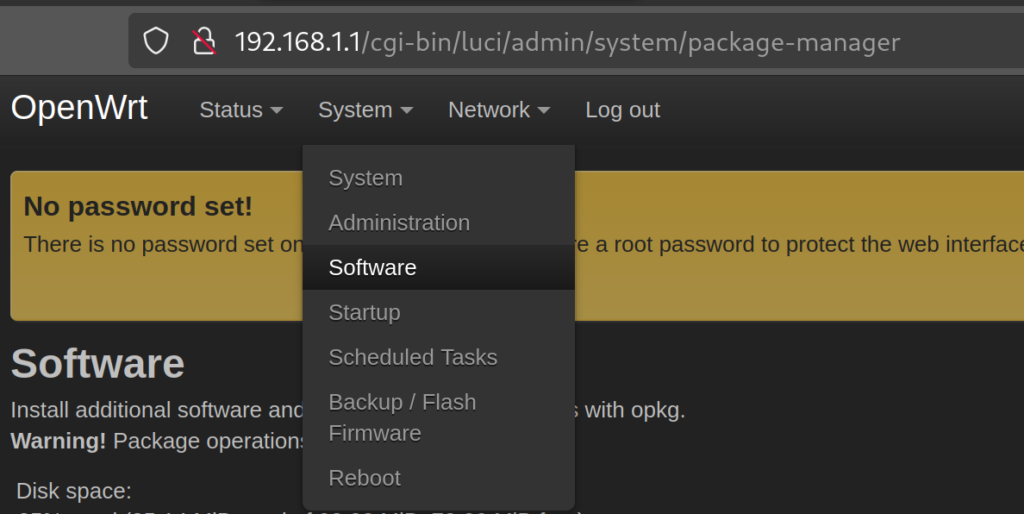Image resolution: width=1024 pixels, height=514 pixels.
Task: Select Backup / Flash Firmware menu item
Action: tap(402, 417)
